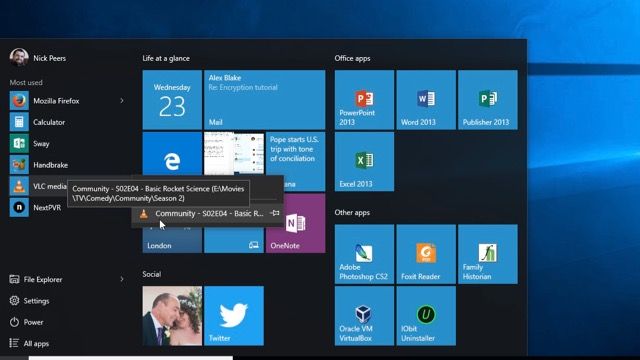Open PowerPoint 2013 tile
This screenshot has width=640, height=360.
(364, 100)
